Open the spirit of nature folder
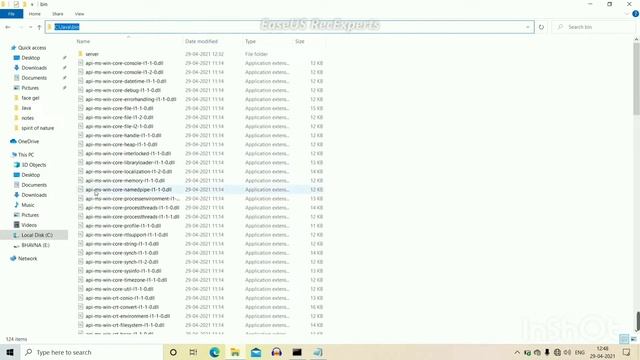 [x=38, y=128]
